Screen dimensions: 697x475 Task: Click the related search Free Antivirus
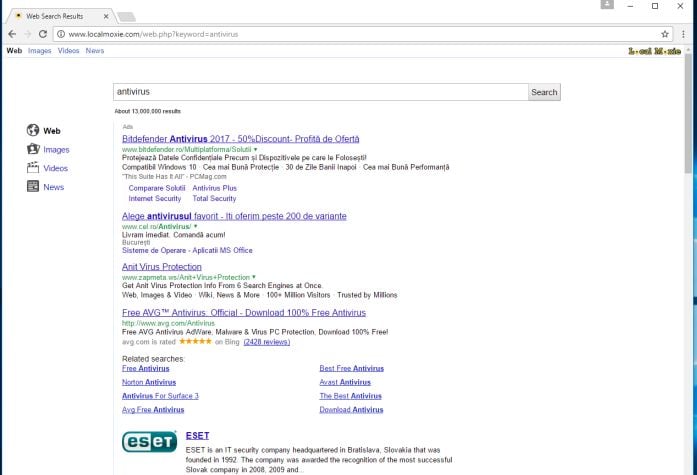[x=146, y=368]
